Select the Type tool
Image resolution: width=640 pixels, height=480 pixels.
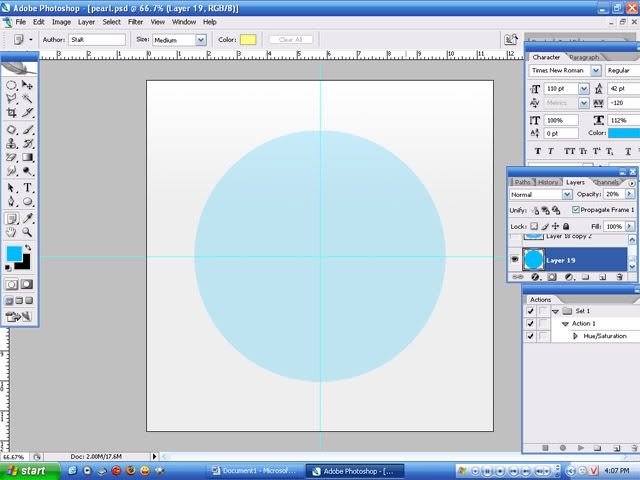coord(27,188)
